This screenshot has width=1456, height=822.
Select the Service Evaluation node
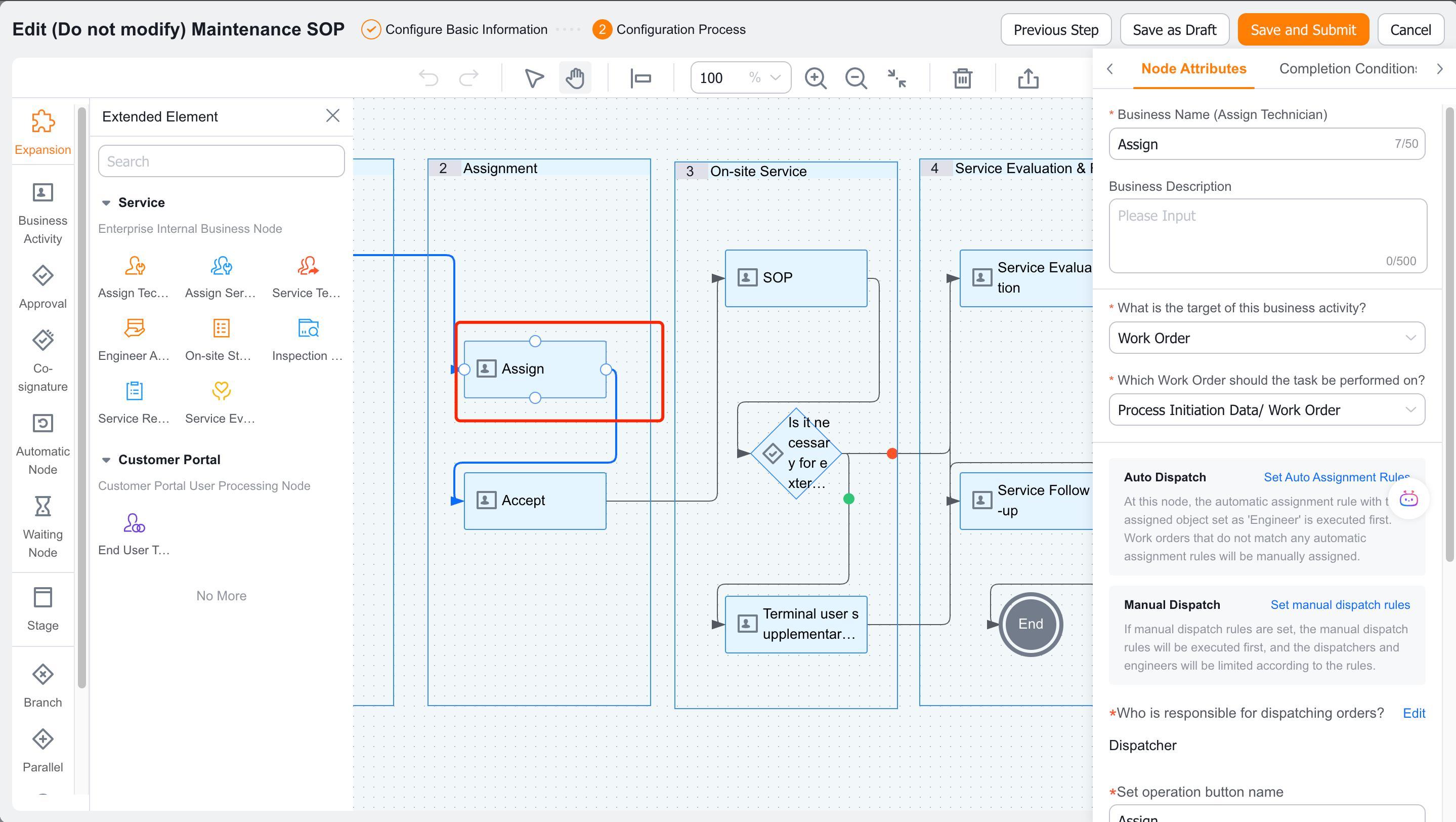[x=1026, y=278]
